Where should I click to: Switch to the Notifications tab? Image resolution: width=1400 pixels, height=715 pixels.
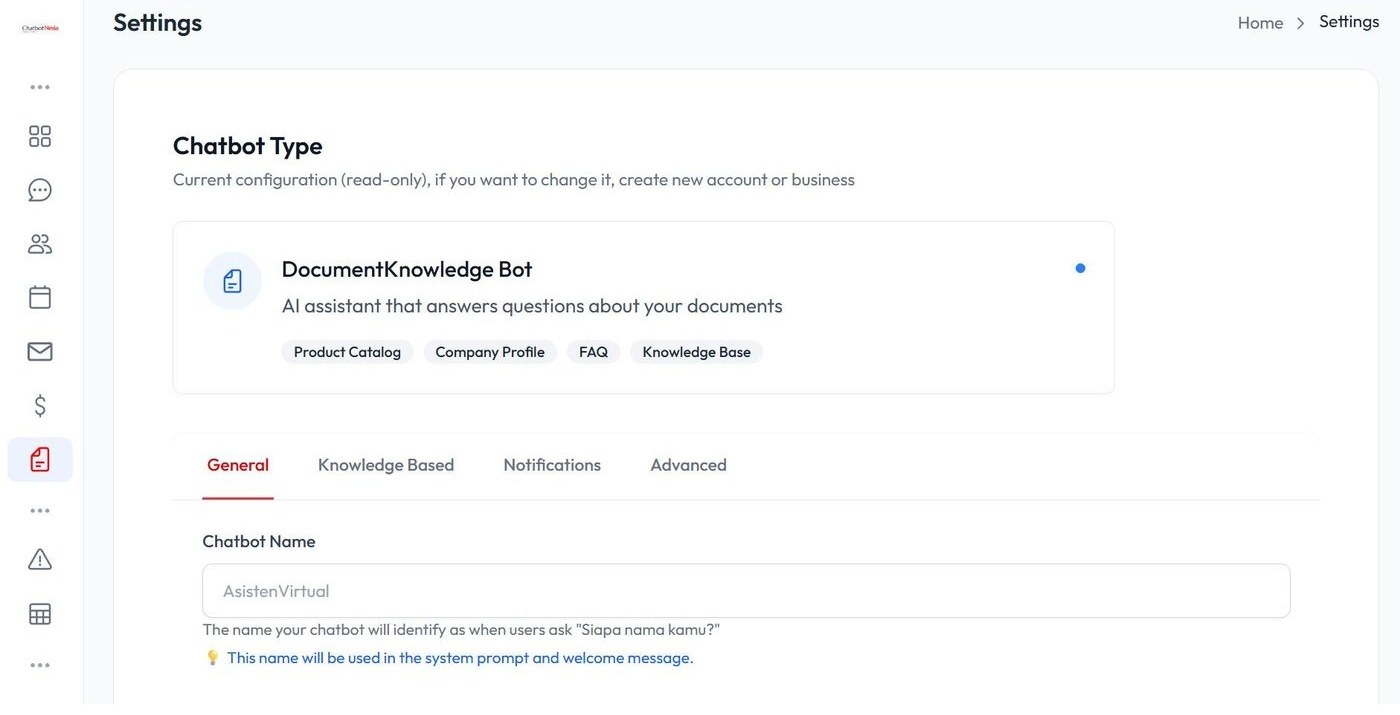coord(552,465)
